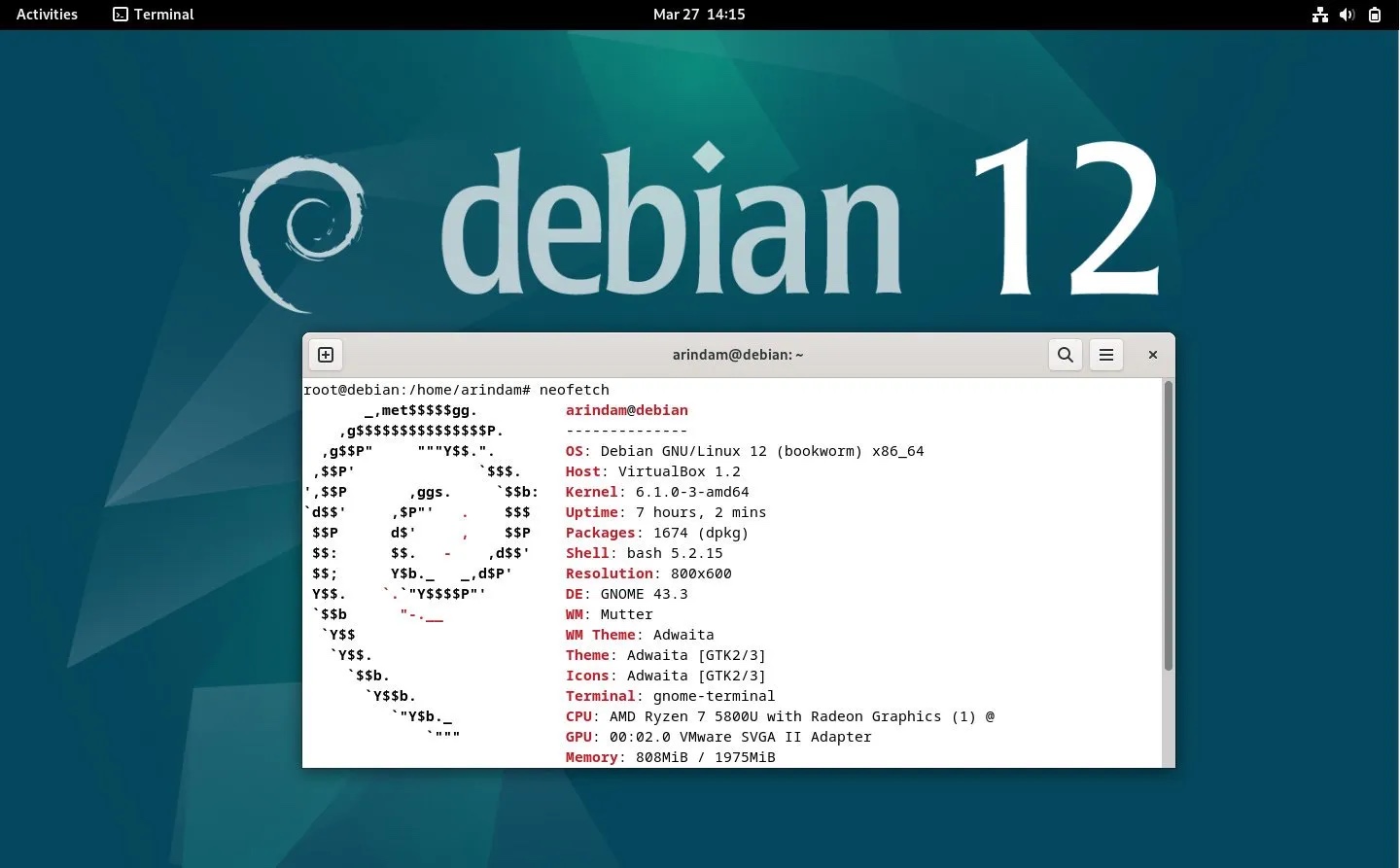Screen dimensions: 1400x868
Task: Place cursor at the shell prompt line
Action: click(x=457, y=389)
